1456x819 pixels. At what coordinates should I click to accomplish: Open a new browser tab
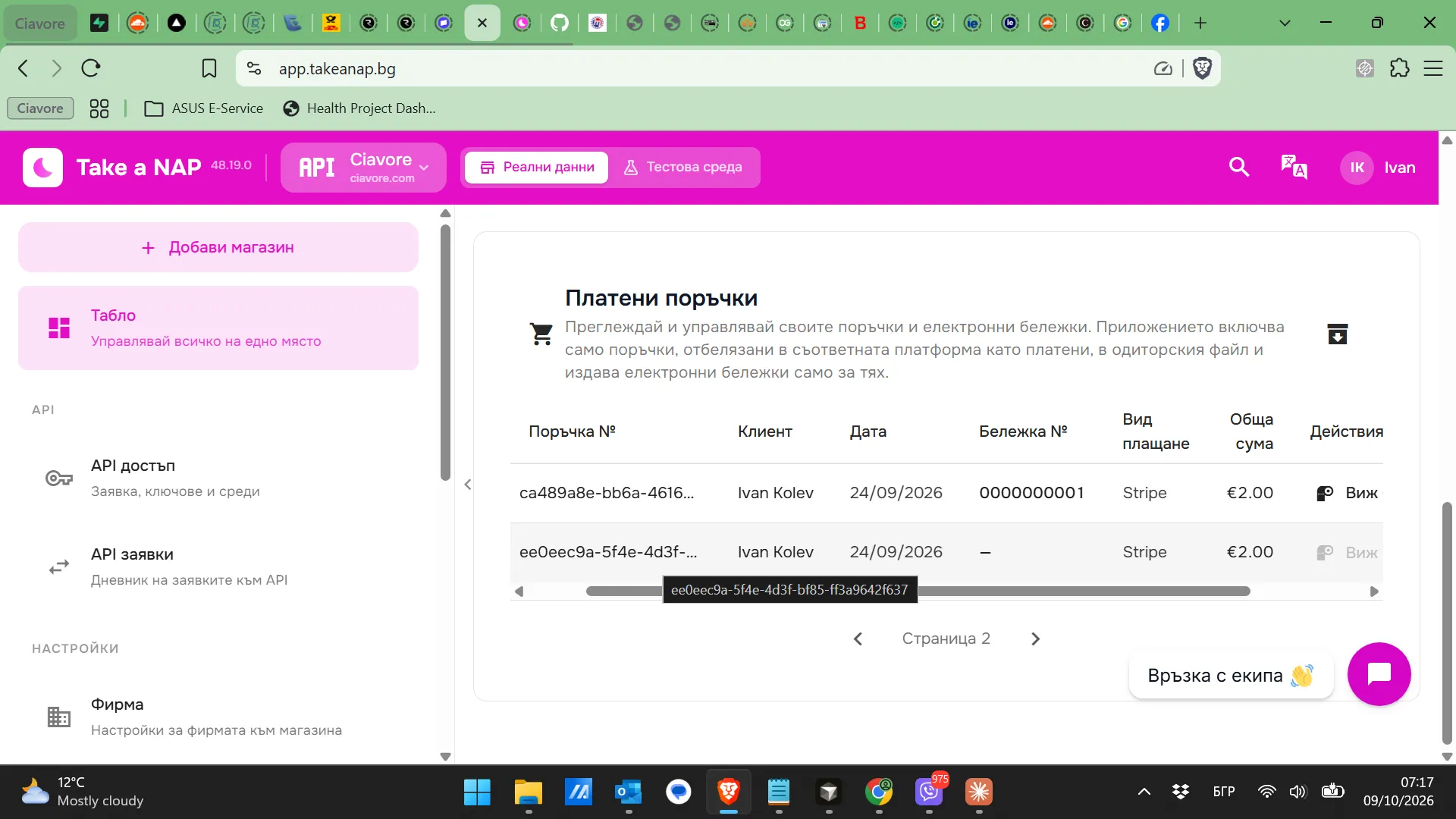coord(1200,23)
